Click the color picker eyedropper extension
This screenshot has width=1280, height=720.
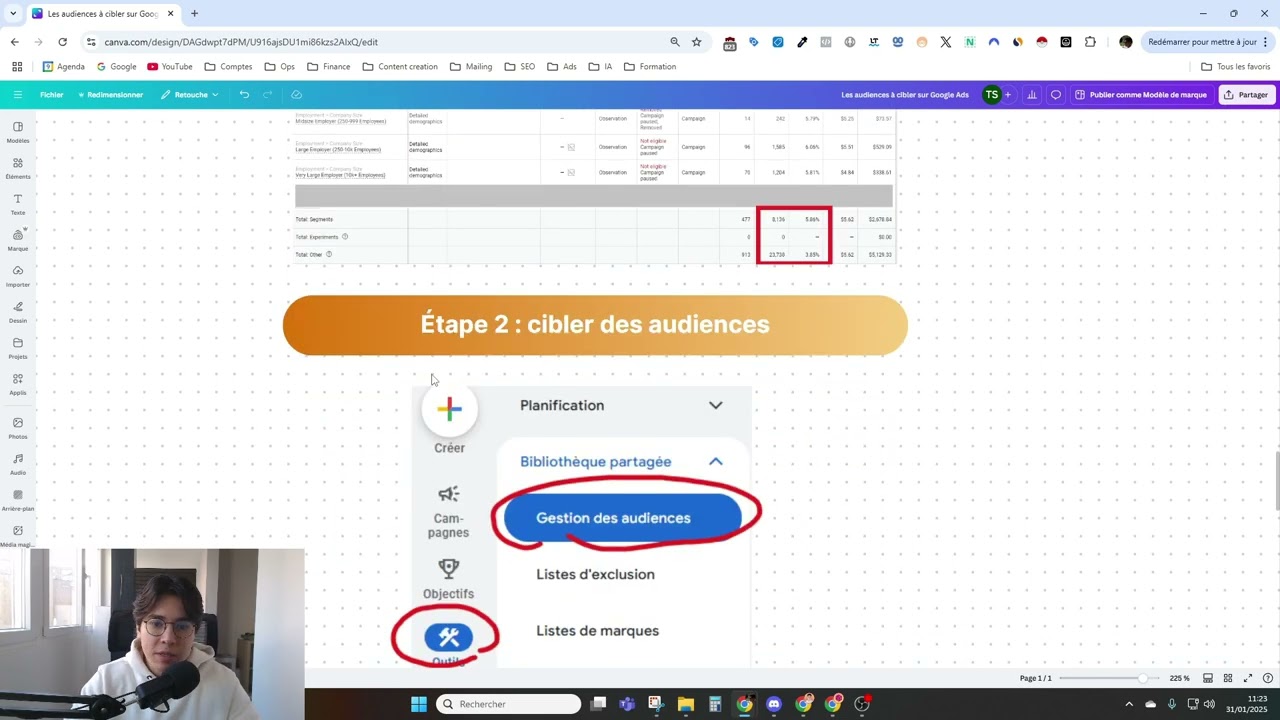(802, 42)
